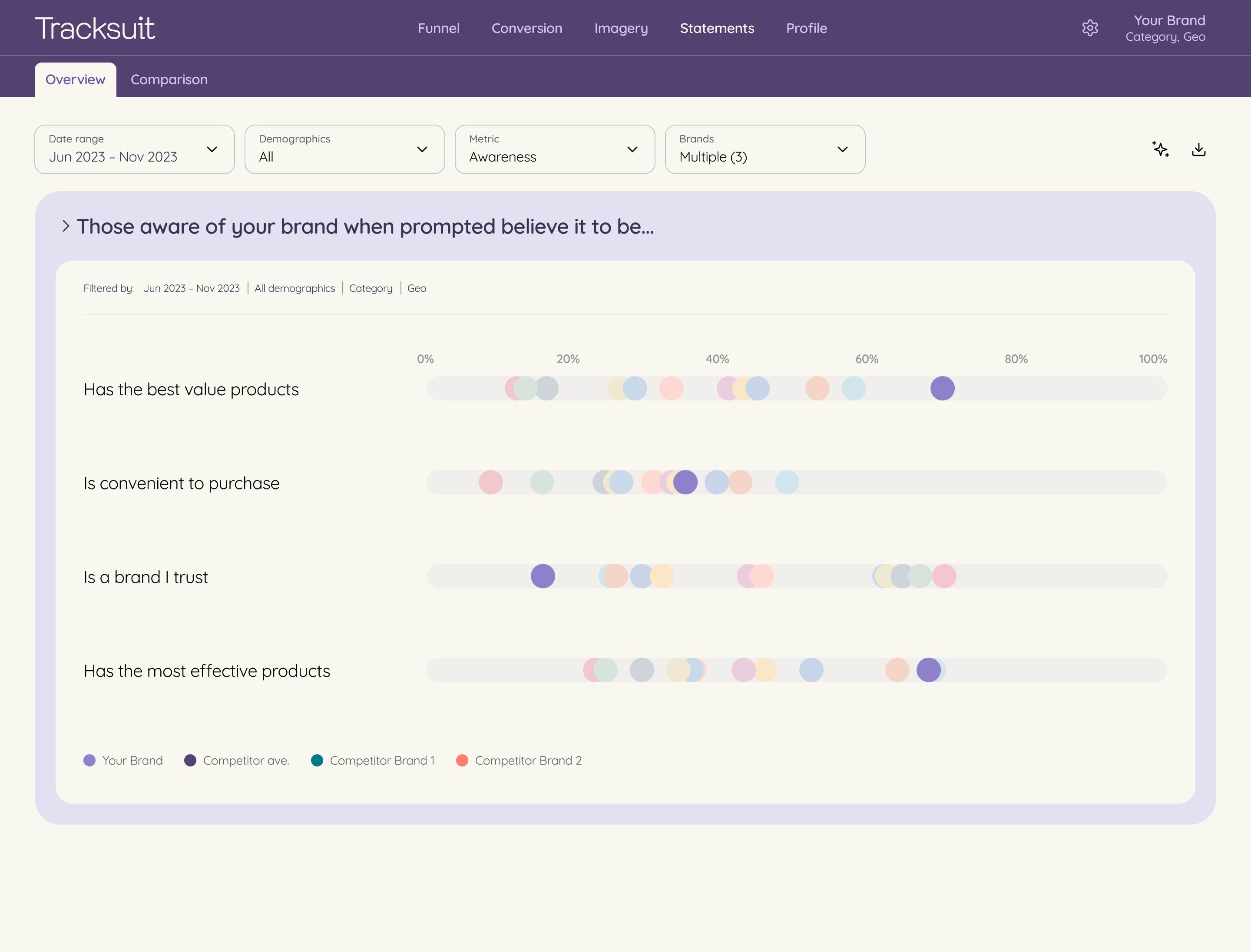Click 'All demographics' filter text
Image resolution: width=1251 pixels, height=952 pixels.
[295, 288]
